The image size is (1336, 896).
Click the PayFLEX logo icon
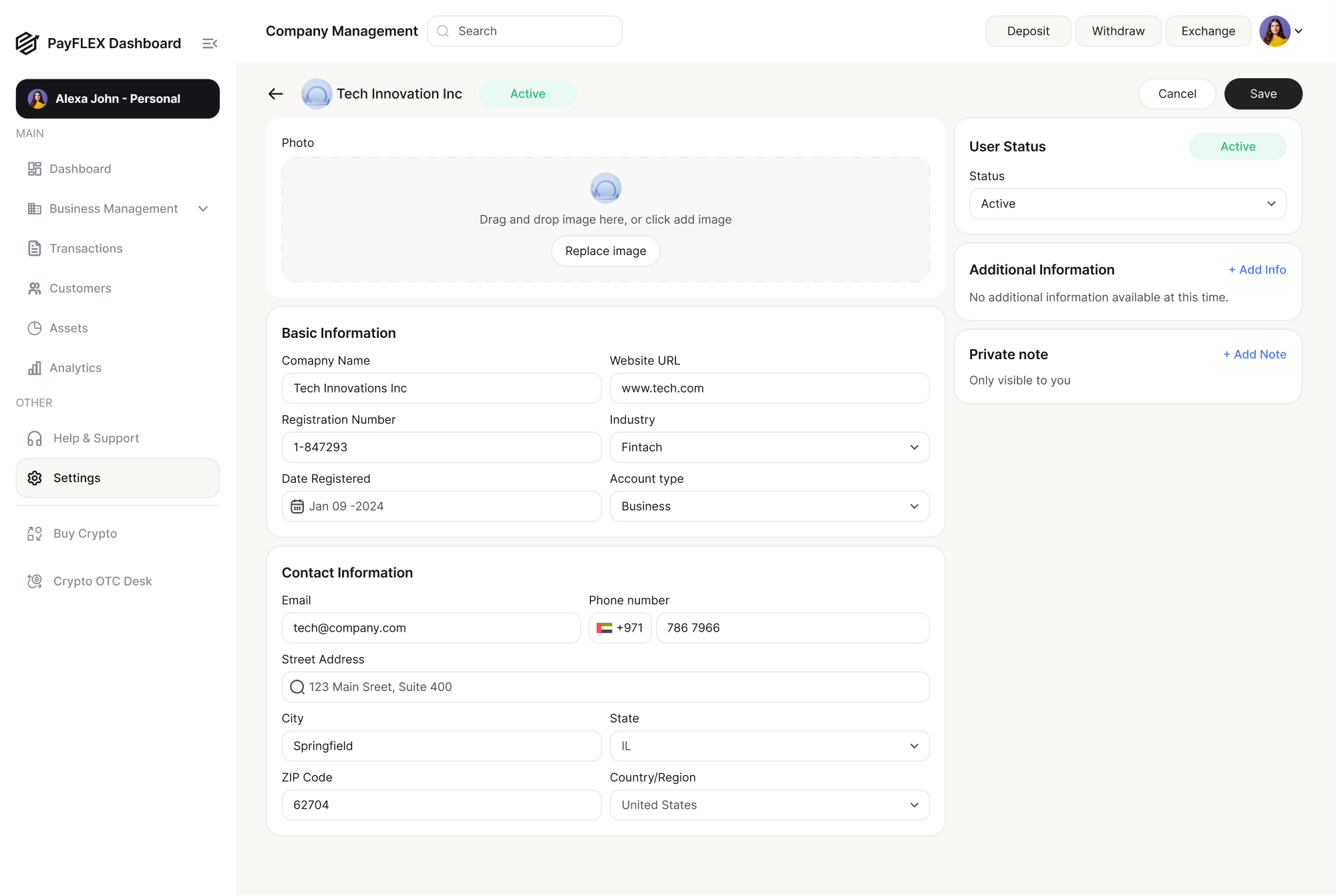pyautogui.click(x=27, y=43)
